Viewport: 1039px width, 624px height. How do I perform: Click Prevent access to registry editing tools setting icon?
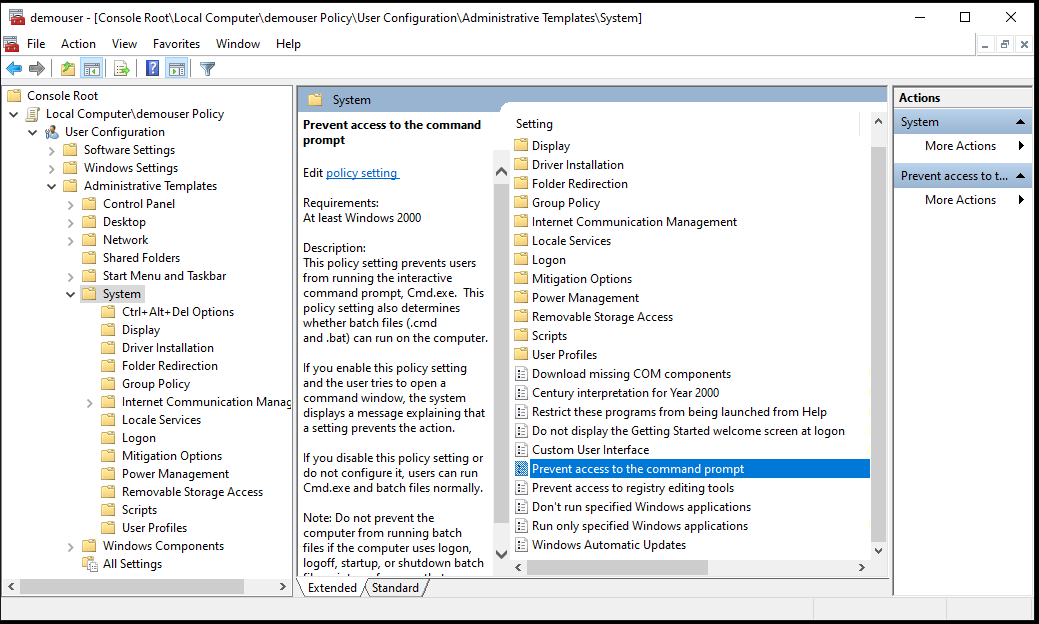[521, 488]
